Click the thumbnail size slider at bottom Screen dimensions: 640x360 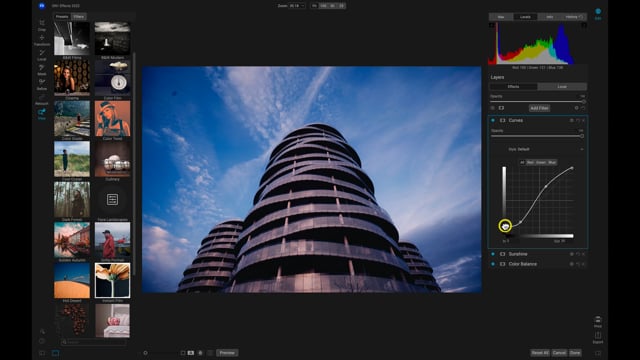point(145,353)
